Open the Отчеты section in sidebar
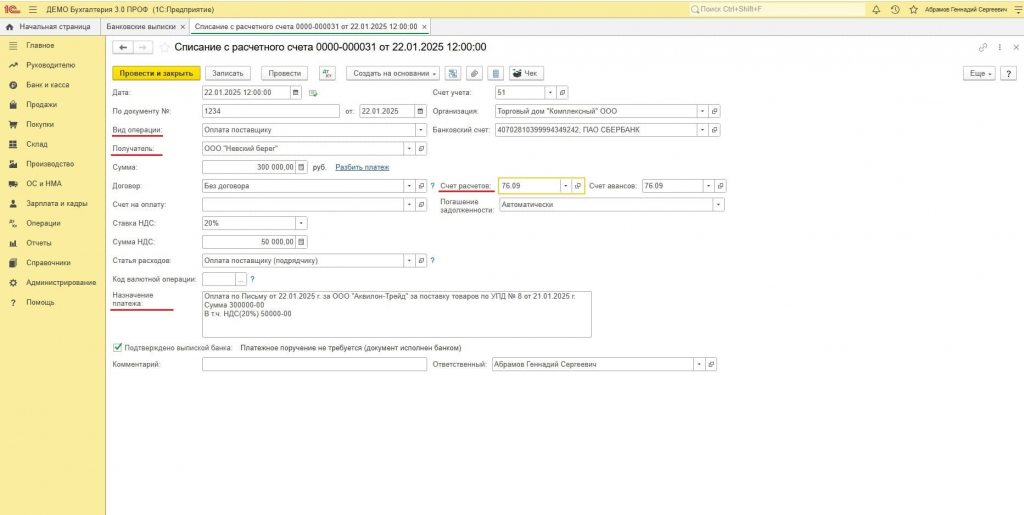The width and height of the screenshot is (1024, 515). coord(39,243)
